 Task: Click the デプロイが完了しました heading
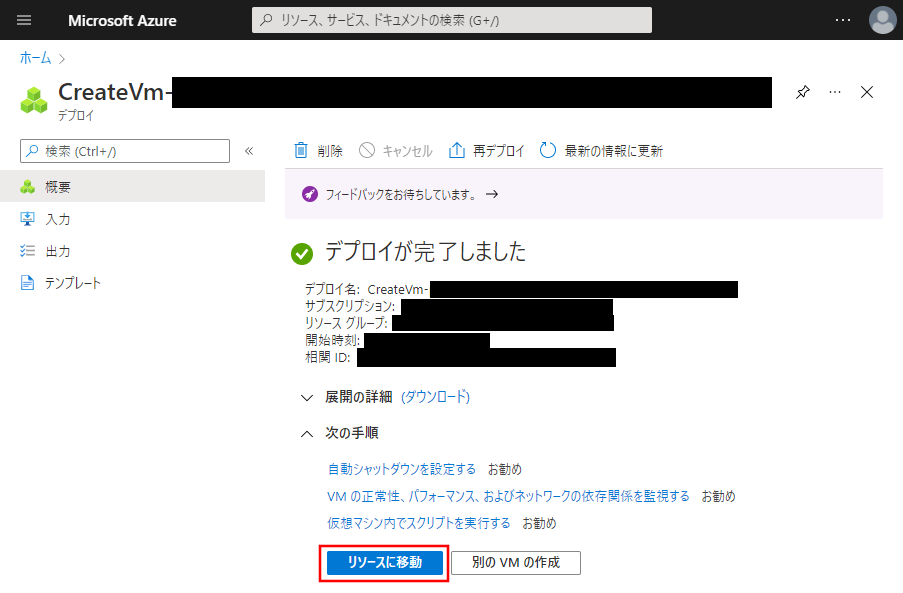click(425, 252)
